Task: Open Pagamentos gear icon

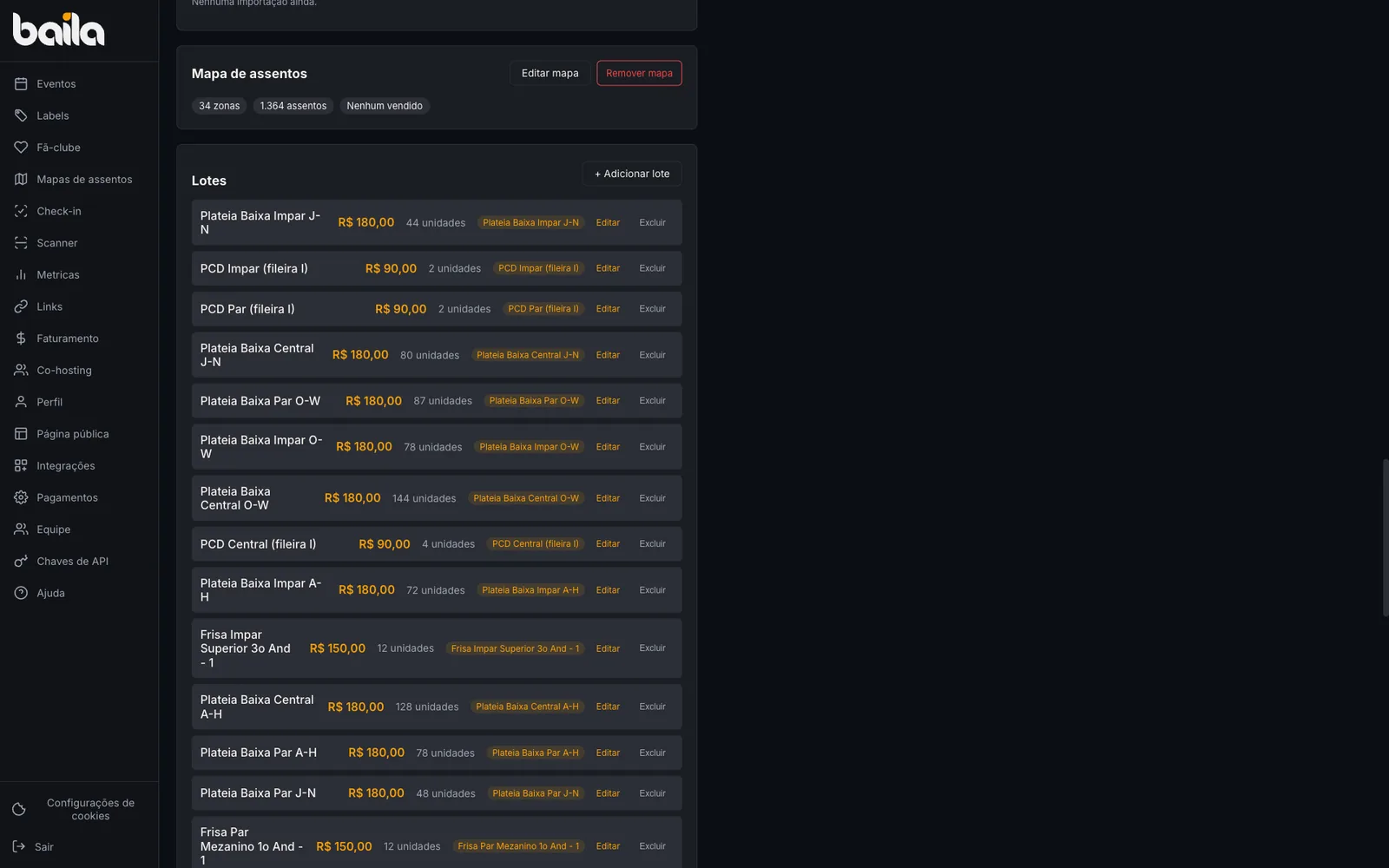Action: click(x=21, y=497)
